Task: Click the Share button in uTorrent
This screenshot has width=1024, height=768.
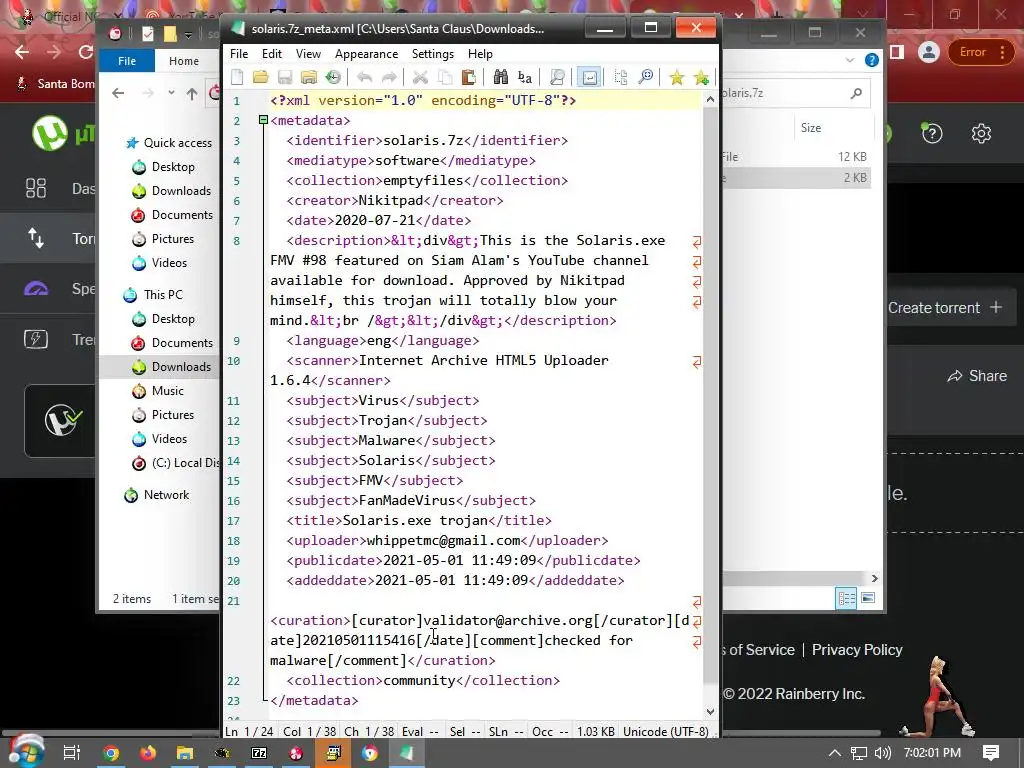Action: pos(977,376)
